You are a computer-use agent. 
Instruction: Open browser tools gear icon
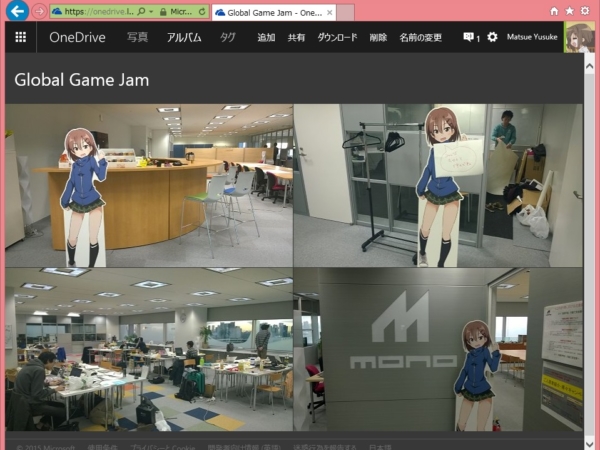[x=585, y=11]
